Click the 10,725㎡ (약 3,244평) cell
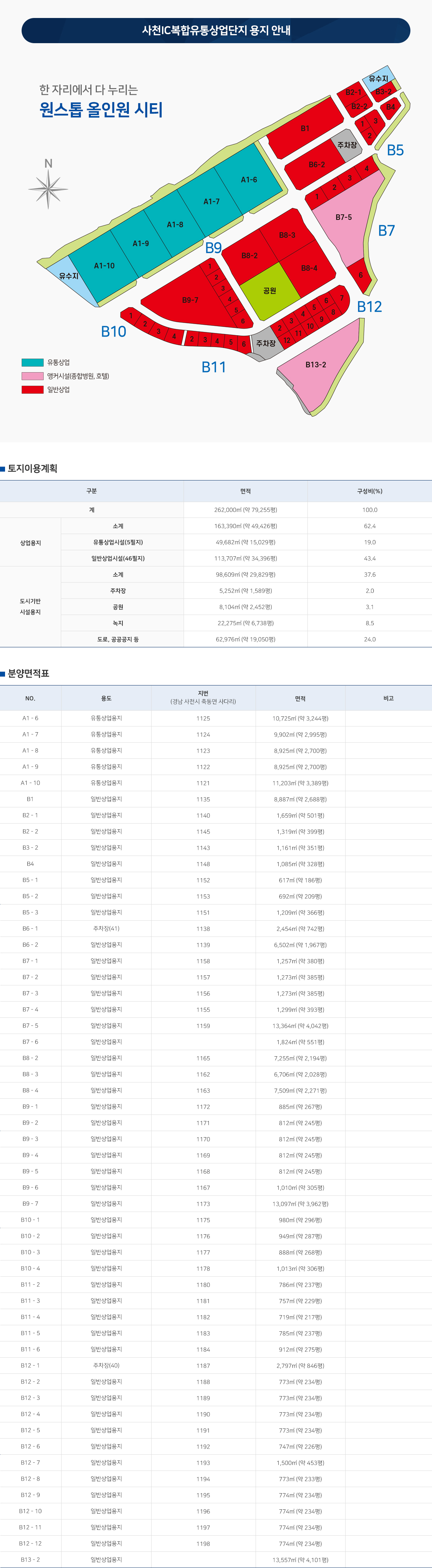This screenshot has width=432, height=1568. [300, 718]
